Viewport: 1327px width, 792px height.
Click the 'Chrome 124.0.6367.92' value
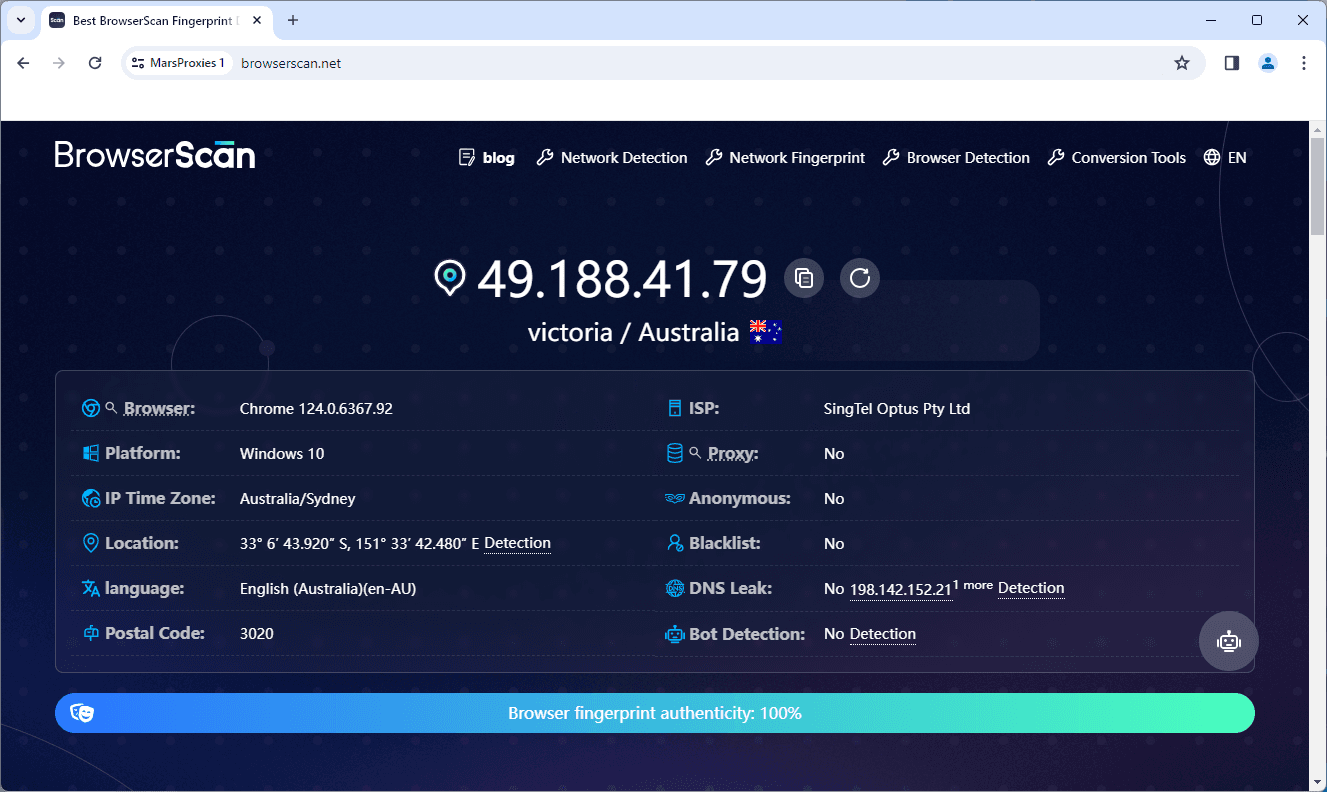(x=316, y=408)
